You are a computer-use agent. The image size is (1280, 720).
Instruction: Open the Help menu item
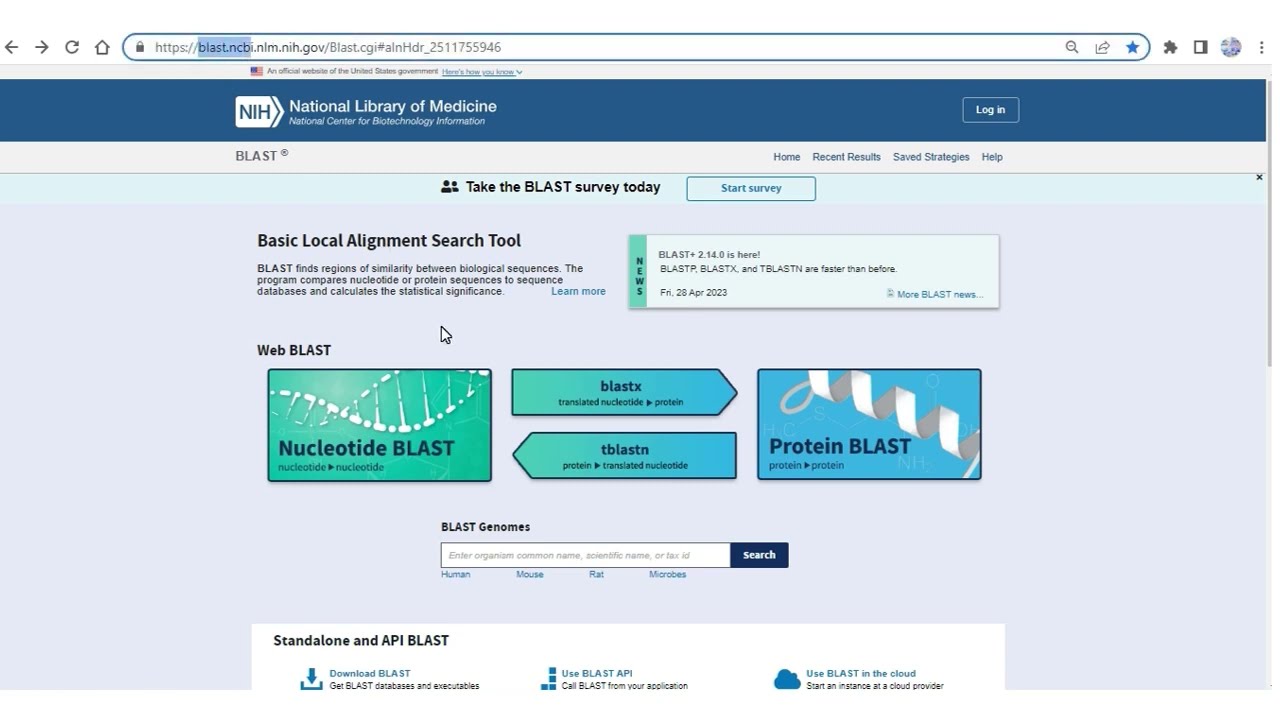[x=992, y=157]
